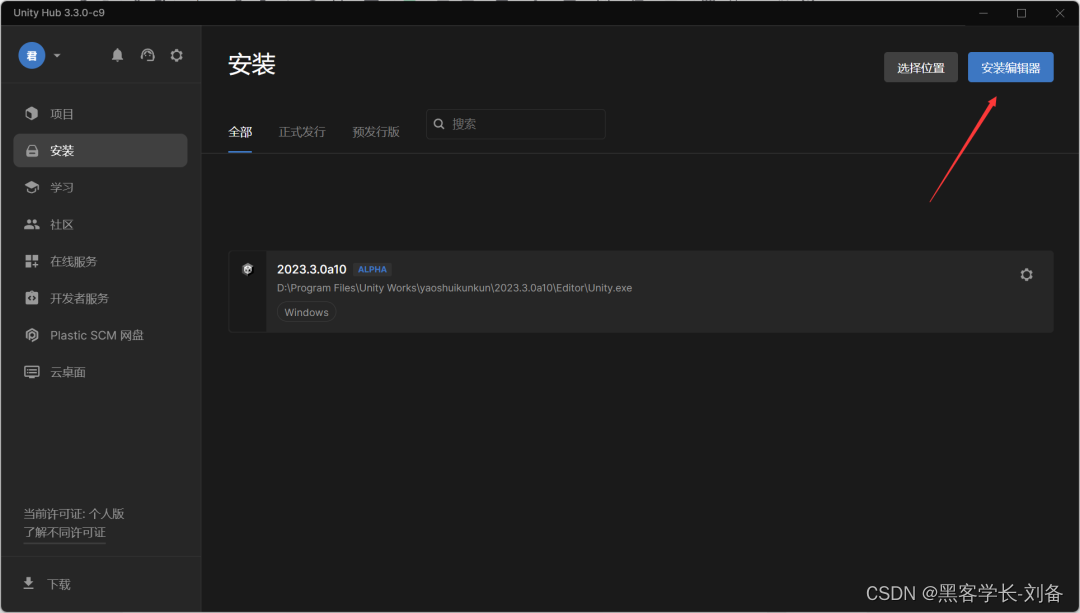Viewport: 1080px width, 613px height.
Task: Open Plastic SCM 网盘 section
Action: (101, 335)
